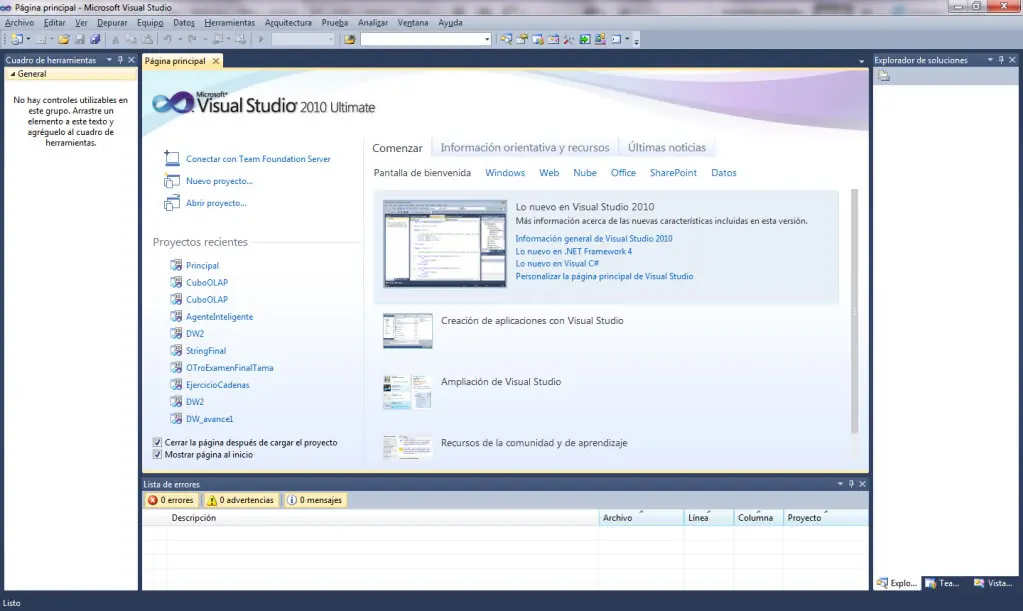Open the Properties Window toolbar icon
Image resolution: width=1023 pixels, height=611 pixels.
click(522, 39)
